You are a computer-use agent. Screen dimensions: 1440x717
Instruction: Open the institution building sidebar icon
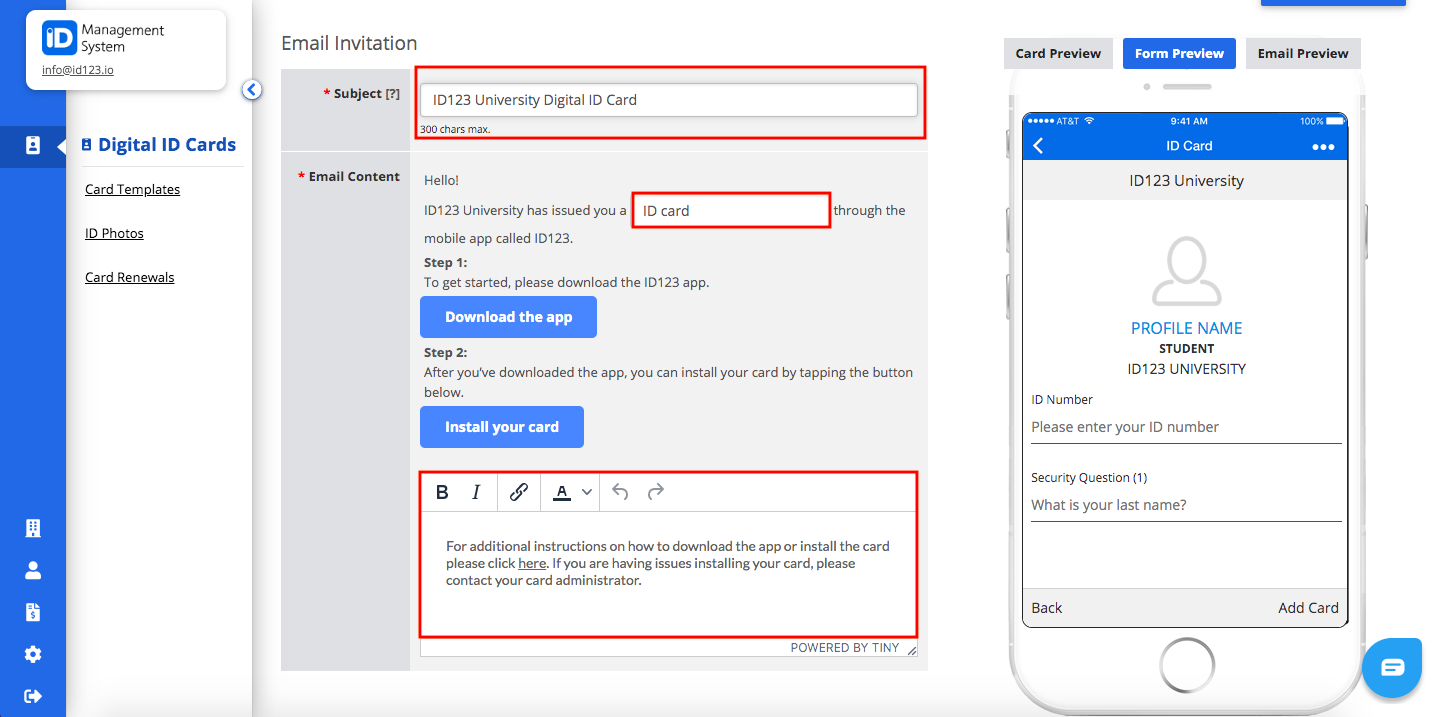coord(33,528)
